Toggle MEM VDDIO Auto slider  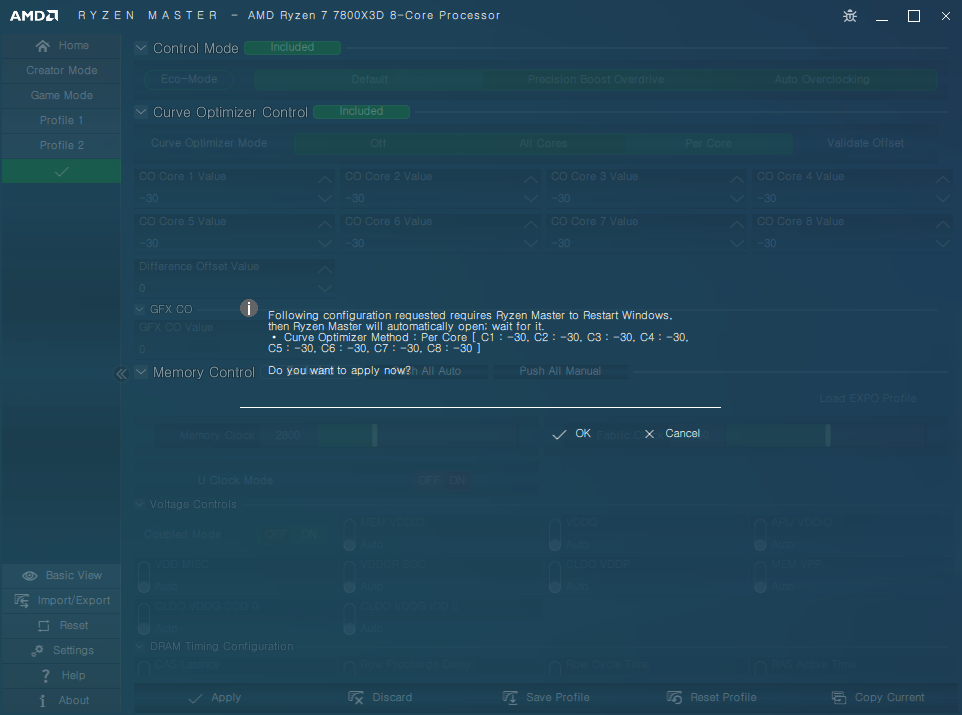click(350, 535)
